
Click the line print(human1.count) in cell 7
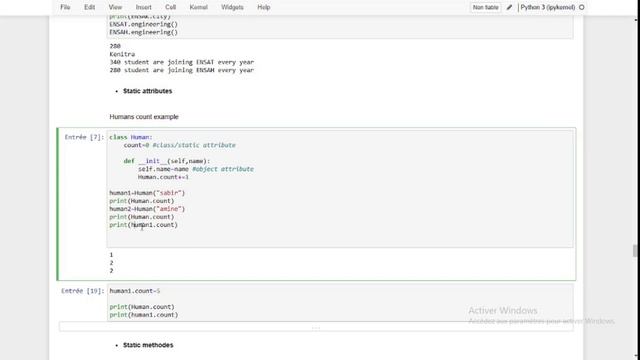point(143,225)
